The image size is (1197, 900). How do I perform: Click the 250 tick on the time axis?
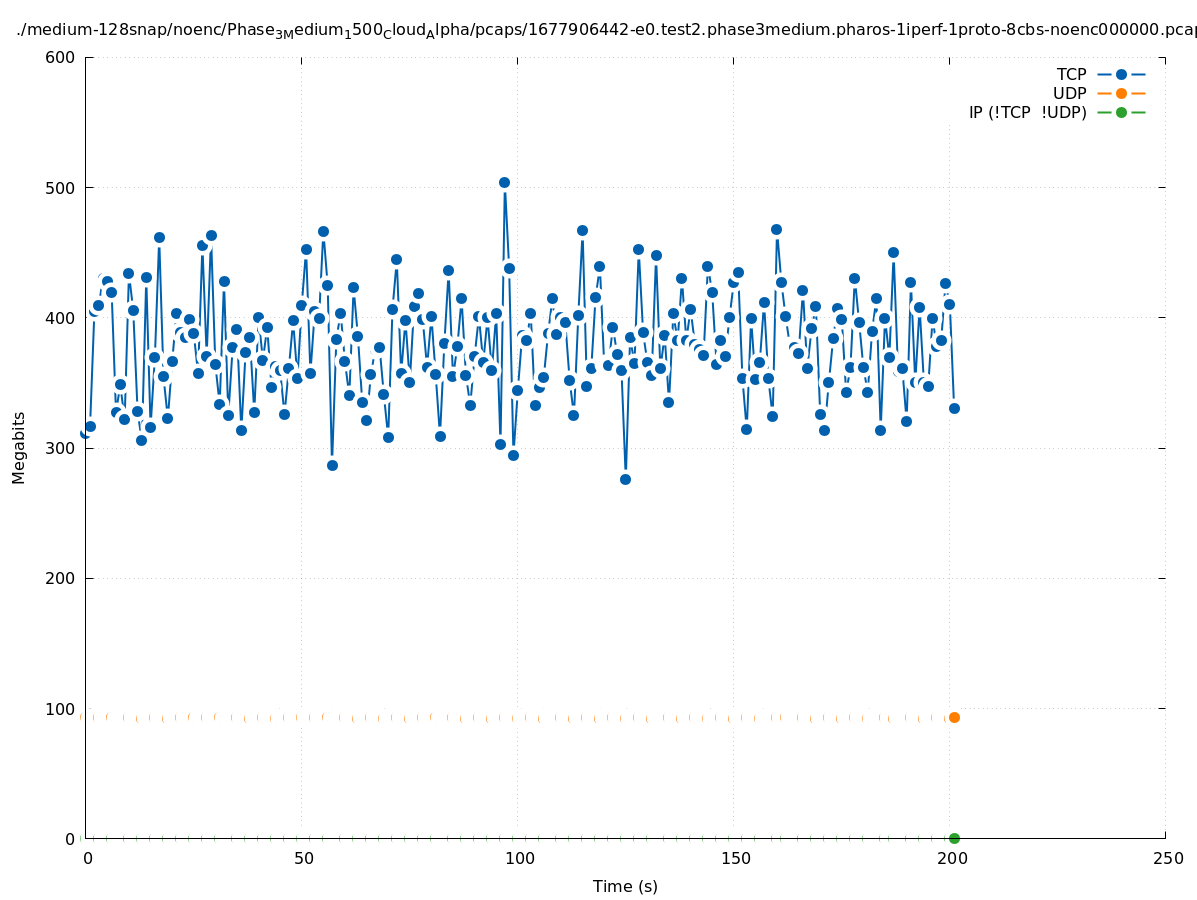click(x=1166, y=858)
